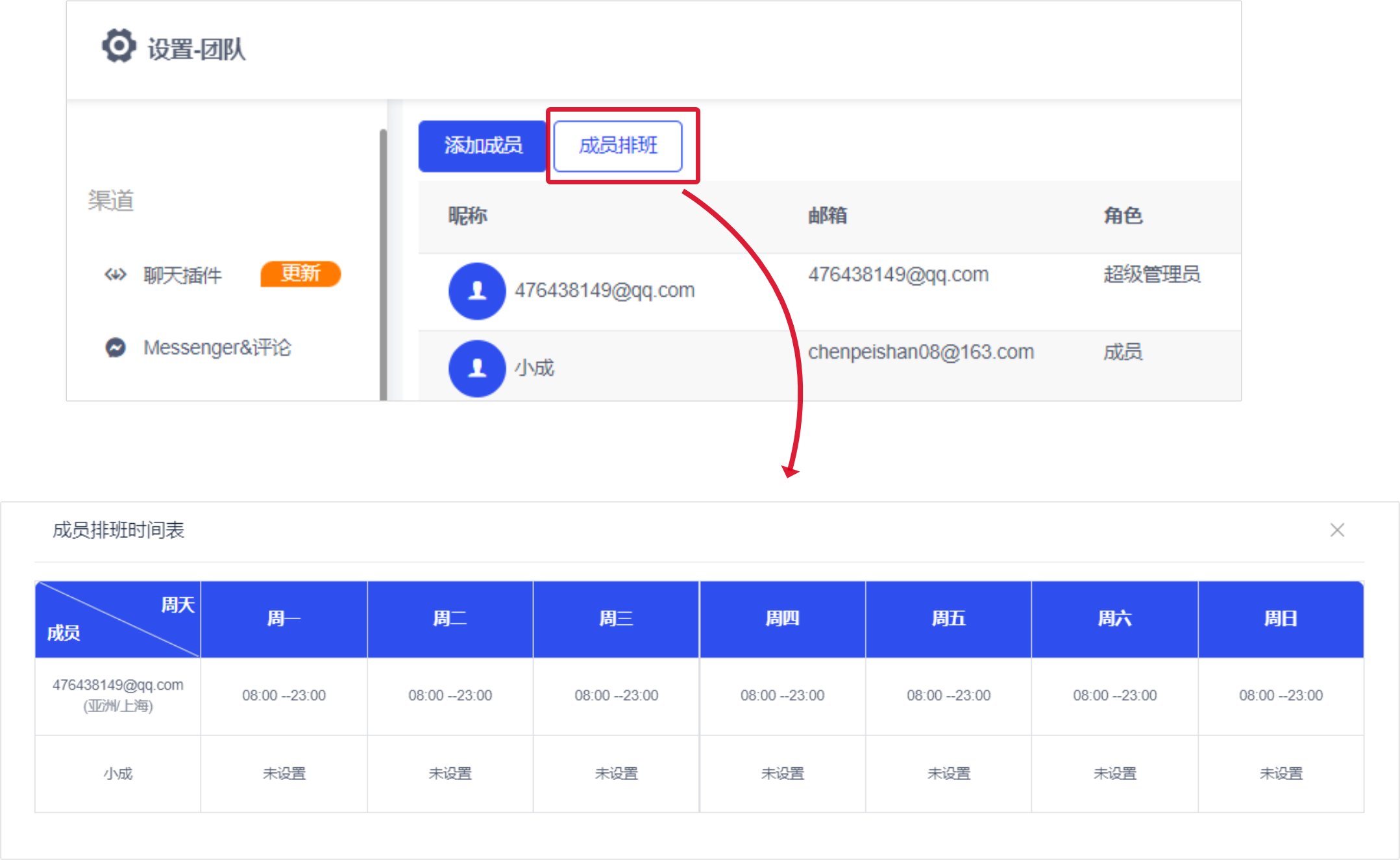Click the 周四 column header
1400x860 pixels.
[x=782, y=619]
